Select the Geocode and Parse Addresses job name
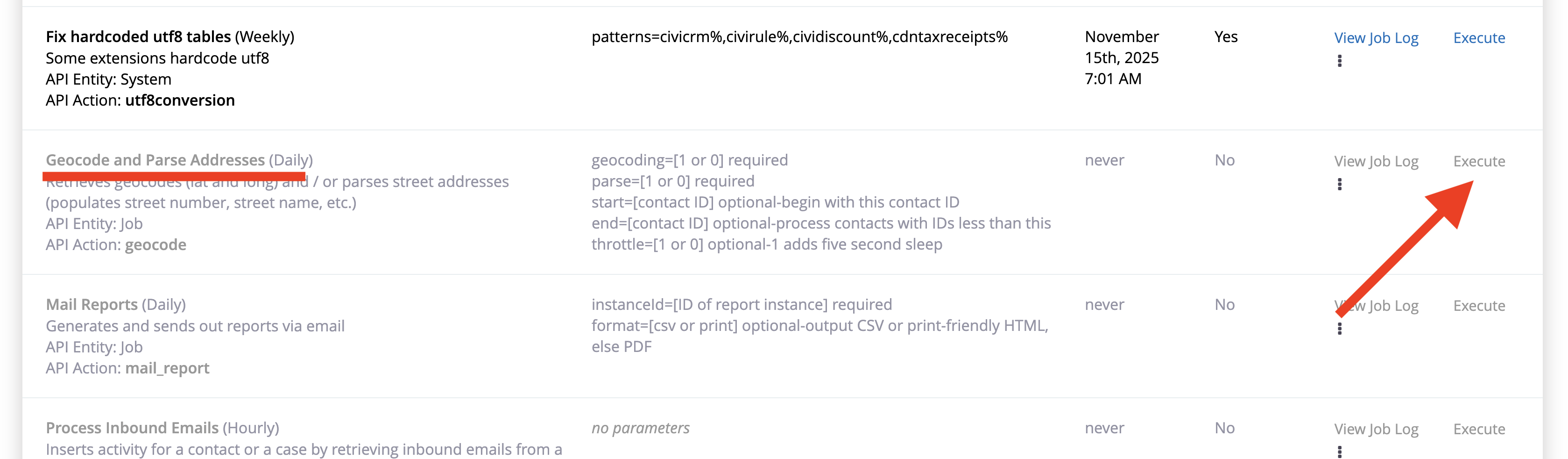Image resolution: width=1568 pixels, height=459 pixels. (x=155, y=160)
